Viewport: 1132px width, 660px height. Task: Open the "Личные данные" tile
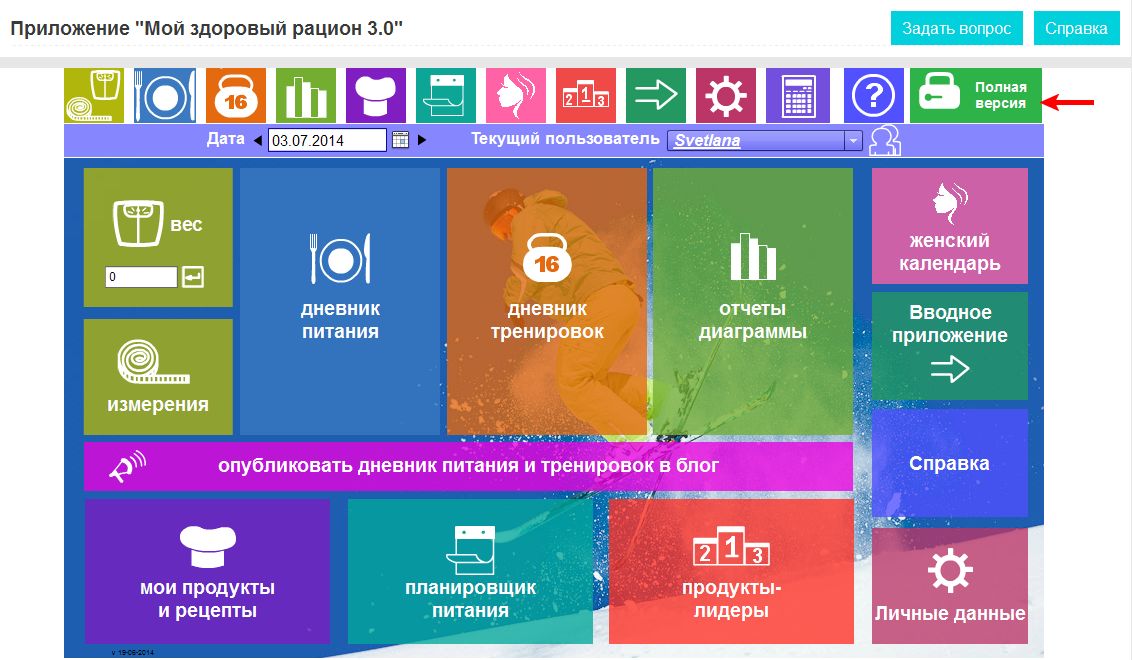950,586
